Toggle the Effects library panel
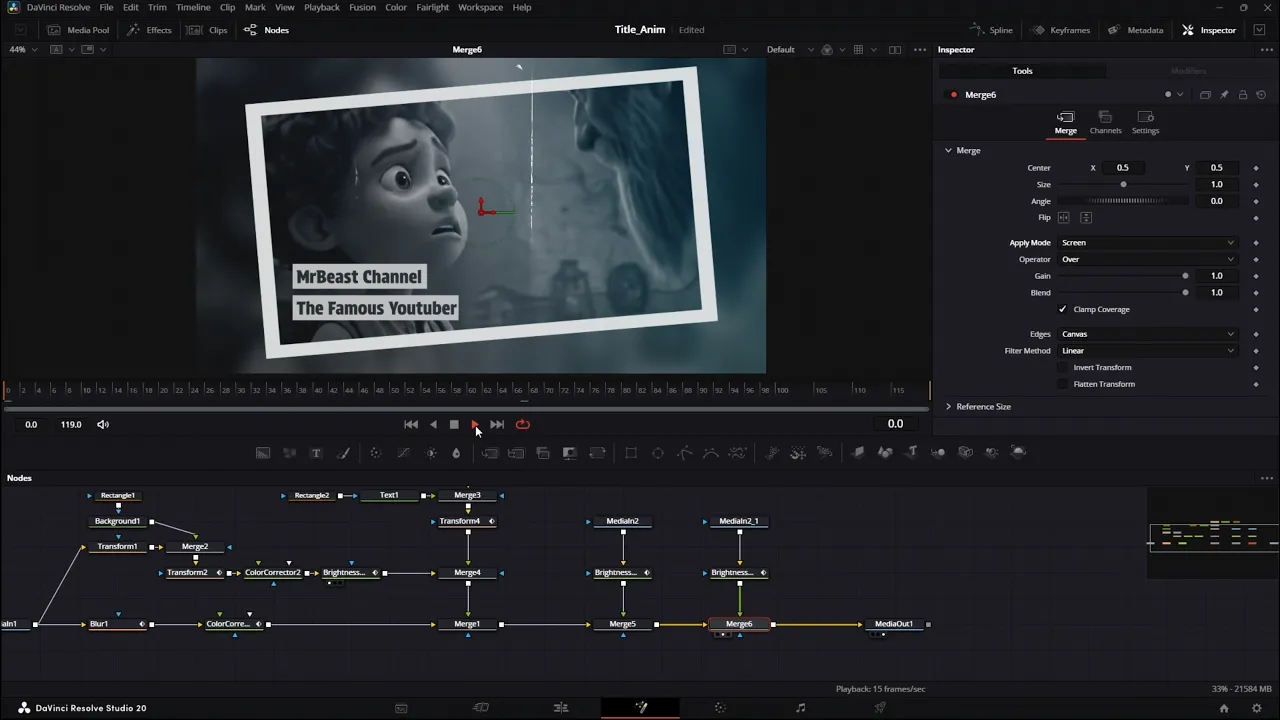 click(x=149, y=30)
